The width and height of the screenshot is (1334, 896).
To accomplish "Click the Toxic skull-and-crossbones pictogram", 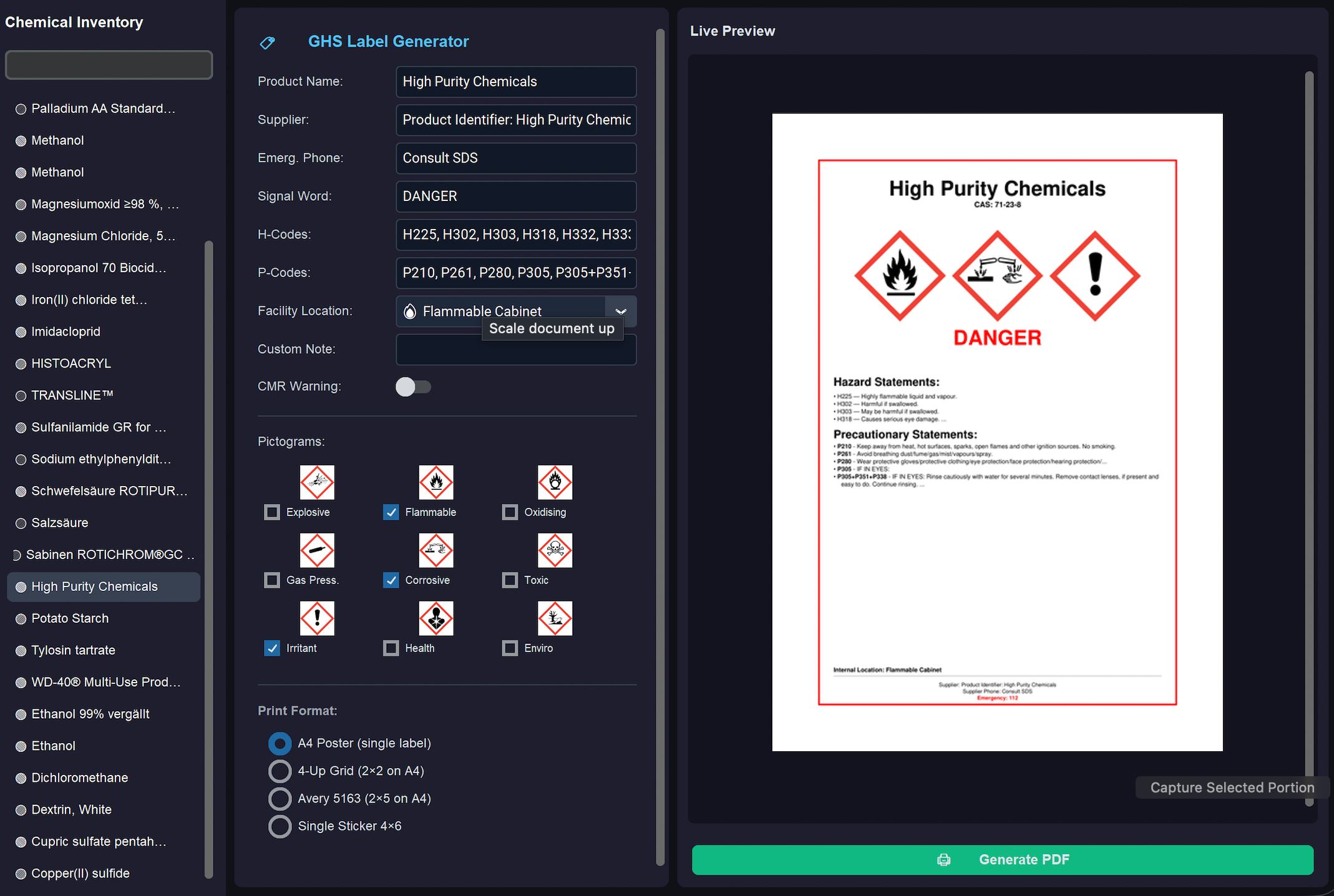I will tap(554, 550).
